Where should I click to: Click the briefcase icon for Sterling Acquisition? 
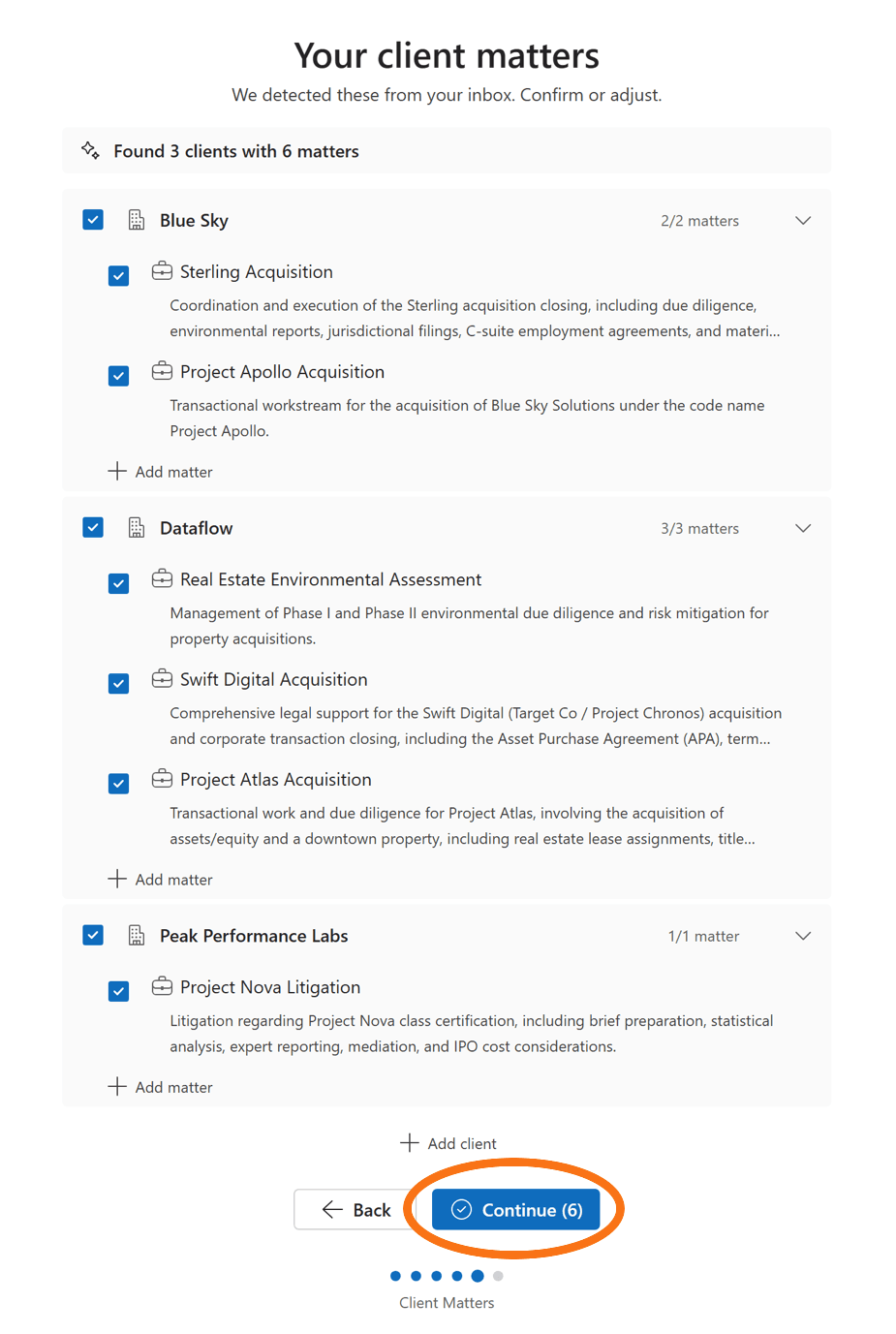click(162, 271)
